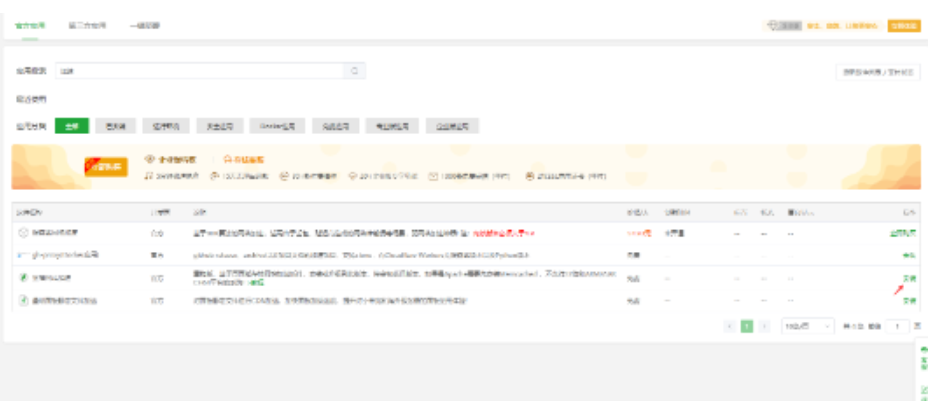Viewport: 943px width, 410px height.
Task: Click the magnifier search icon in search box
Action: pos(355,71)
